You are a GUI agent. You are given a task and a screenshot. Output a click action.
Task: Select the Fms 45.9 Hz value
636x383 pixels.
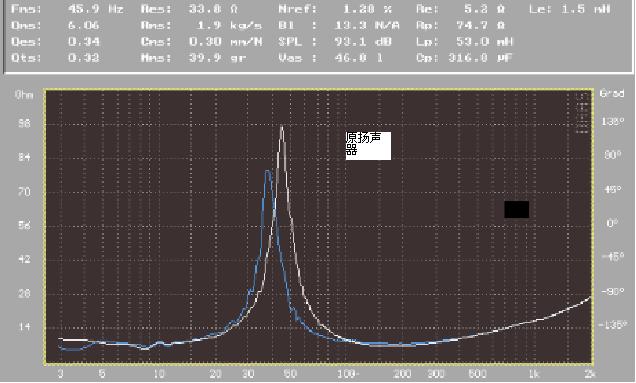click(x=96, y=9)
